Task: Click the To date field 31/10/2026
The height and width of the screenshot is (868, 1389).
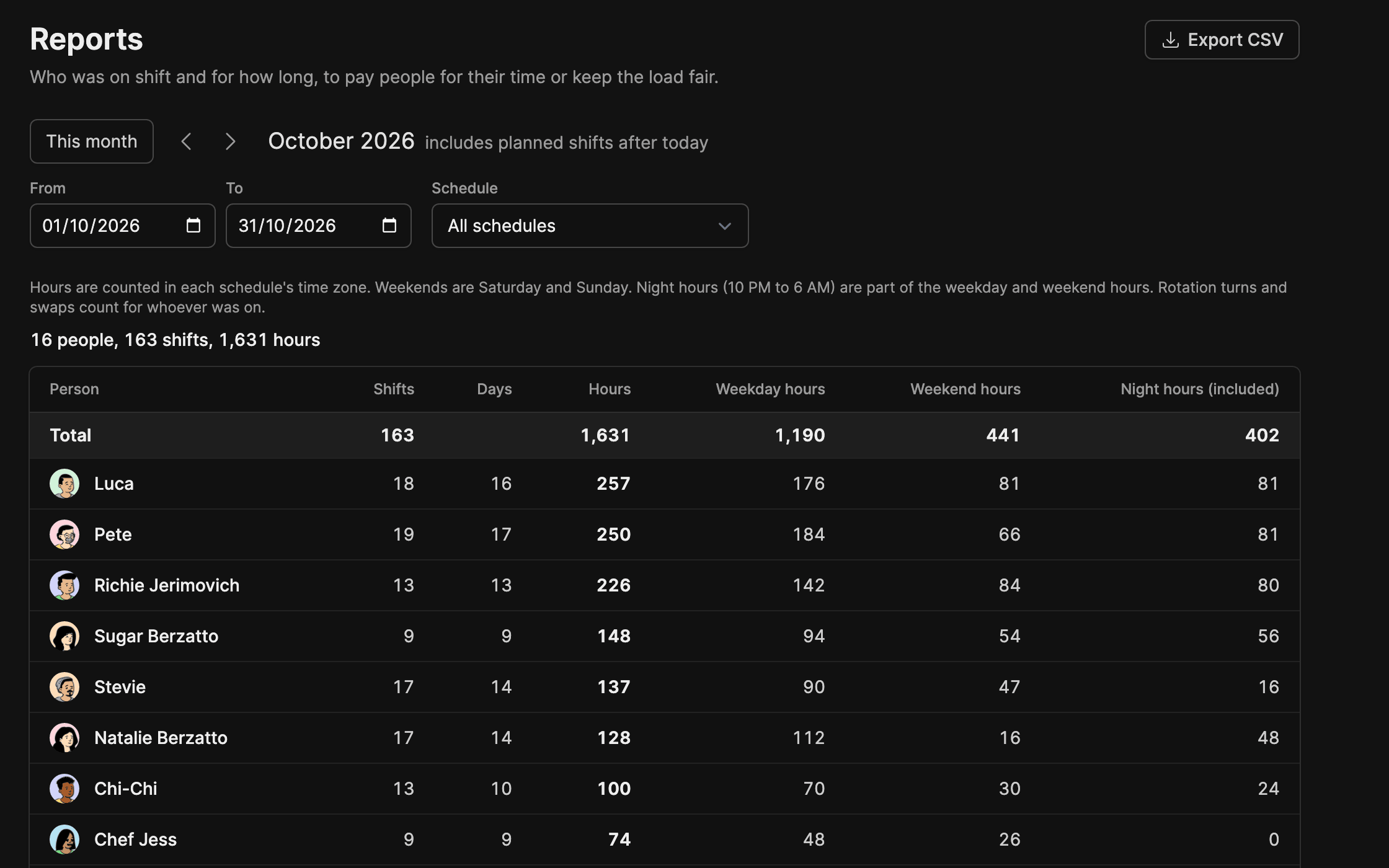Action: 319,226
